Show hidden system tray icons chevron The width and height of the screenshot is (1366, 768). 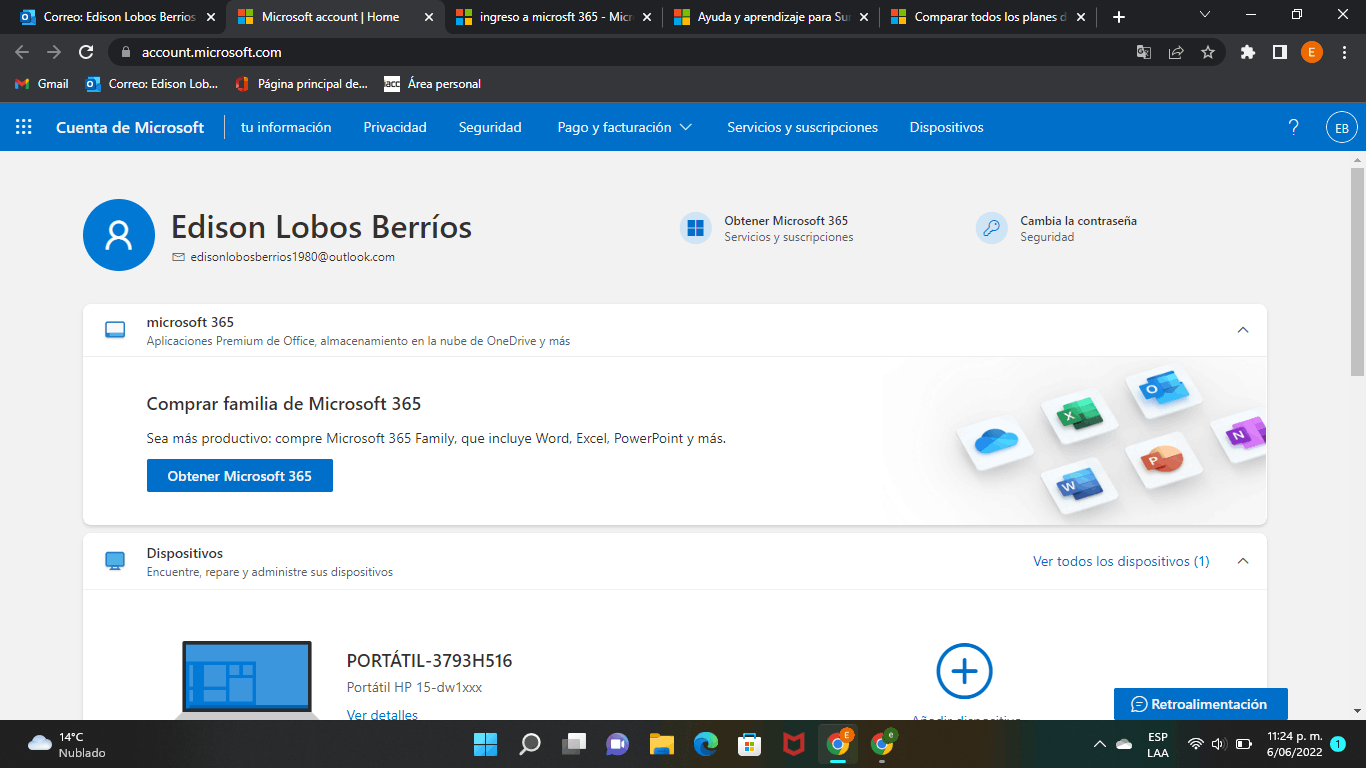(1100, 744)
